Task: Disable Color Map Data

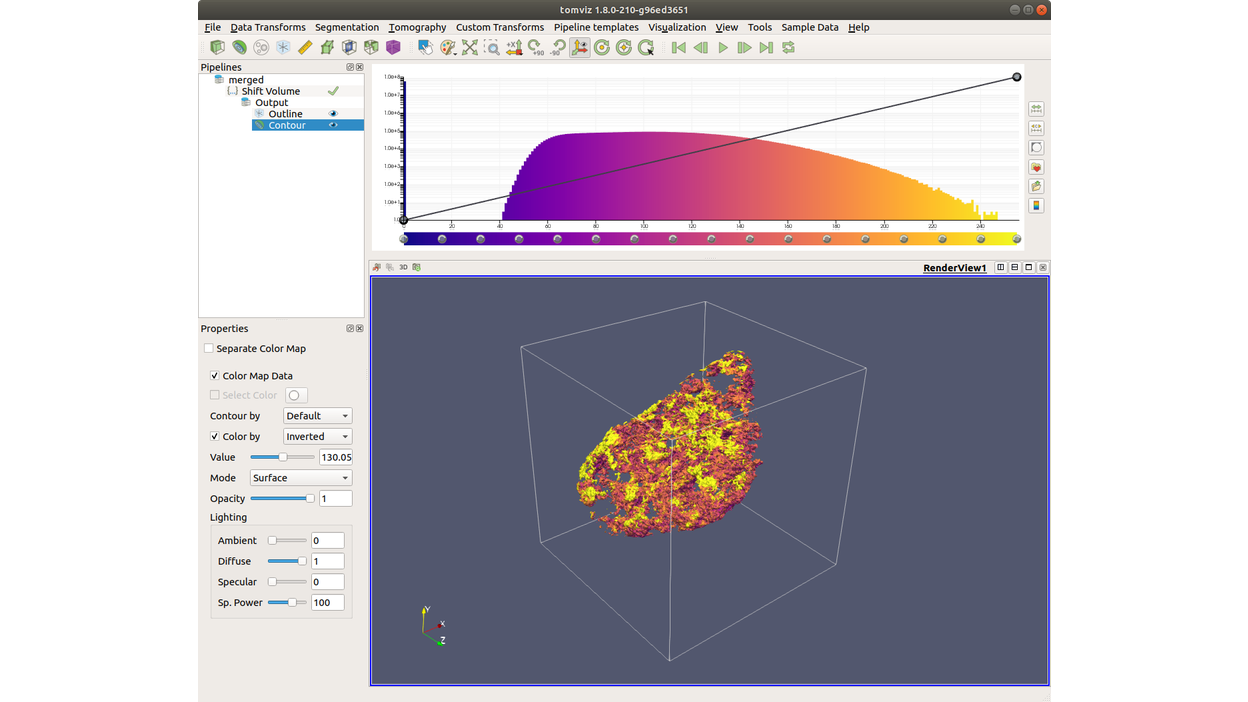Action: click(214, 375)
